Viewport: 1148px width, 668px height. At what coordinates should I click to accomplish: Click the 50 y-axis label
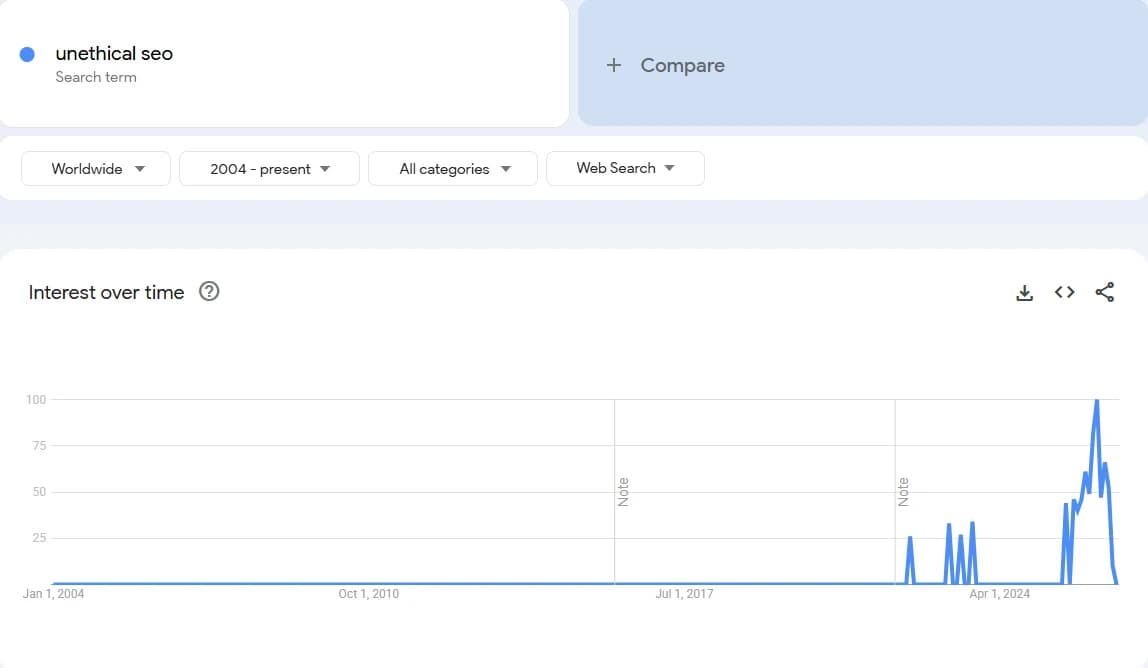[x=40, y=491]
